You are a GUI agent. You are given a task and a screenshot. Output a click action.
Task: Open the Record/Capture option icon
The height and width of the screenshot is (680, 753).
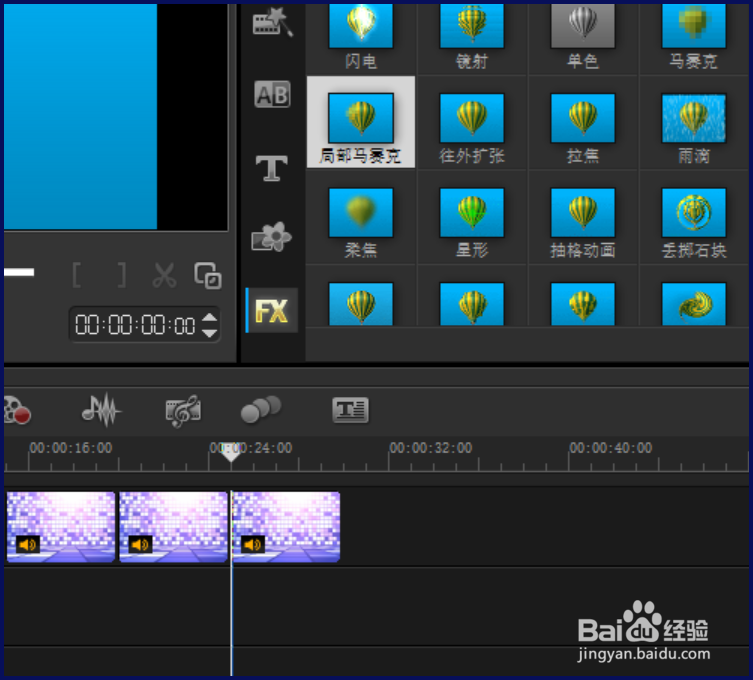tap(17, 410)
